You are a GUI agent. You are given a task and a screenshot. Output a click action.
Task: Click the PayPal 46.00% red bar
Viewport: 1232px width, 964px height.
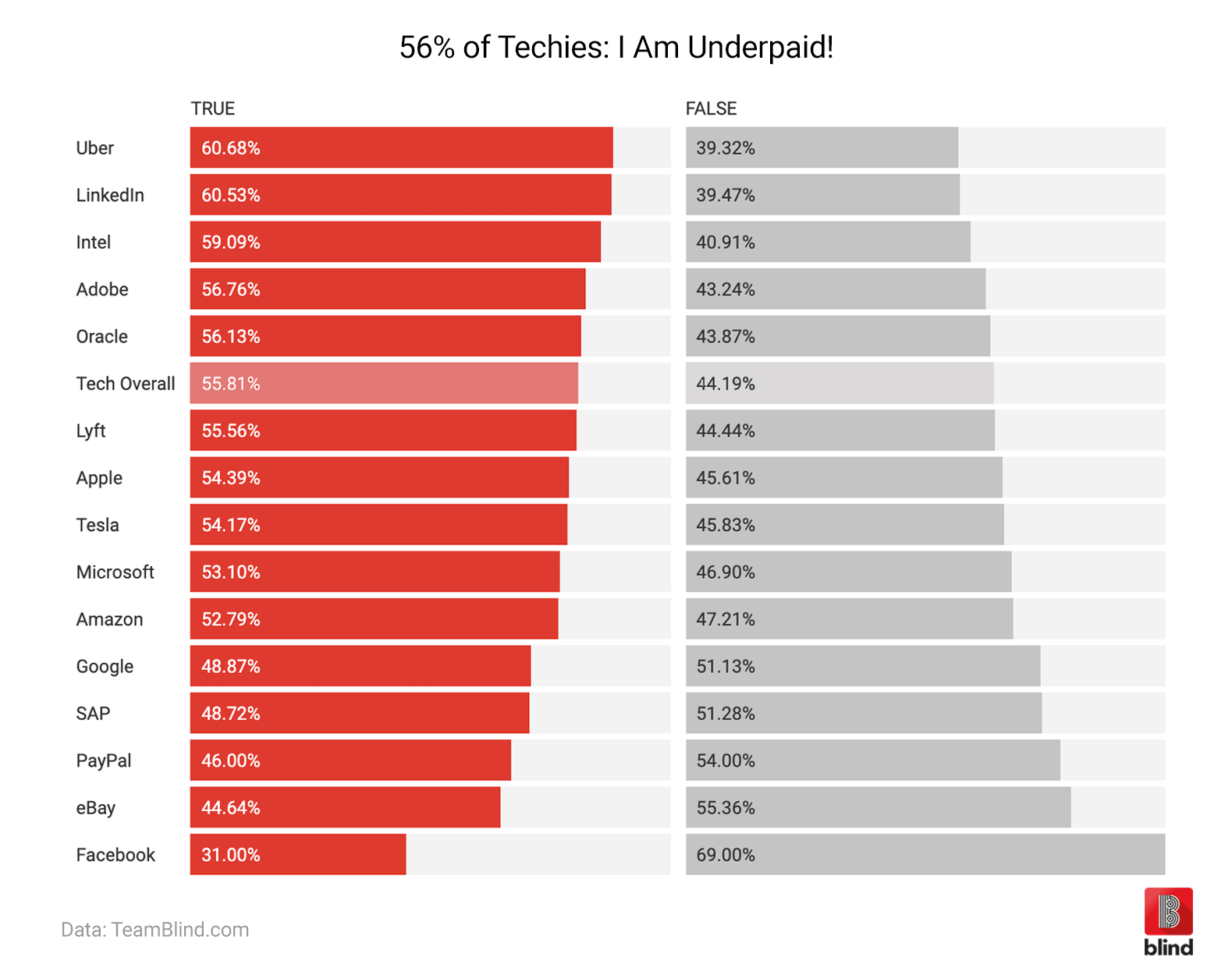[350, 760]
